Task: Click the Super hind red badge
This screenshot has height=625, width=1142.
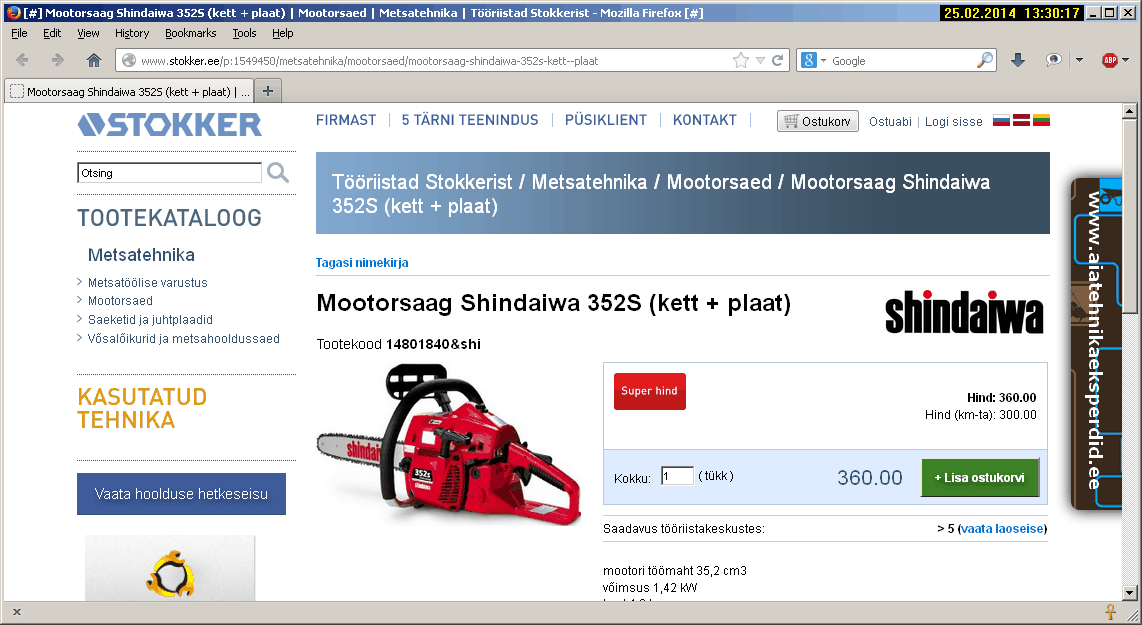Action: click(x=650, y=391)
